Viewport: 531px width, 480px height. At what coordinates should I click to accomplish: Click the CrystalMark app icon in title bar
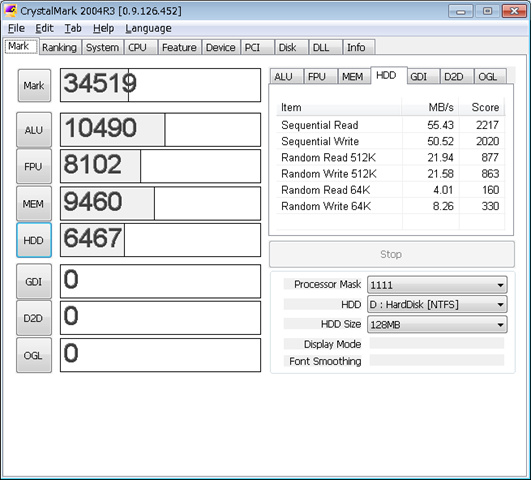click(10, 11)
